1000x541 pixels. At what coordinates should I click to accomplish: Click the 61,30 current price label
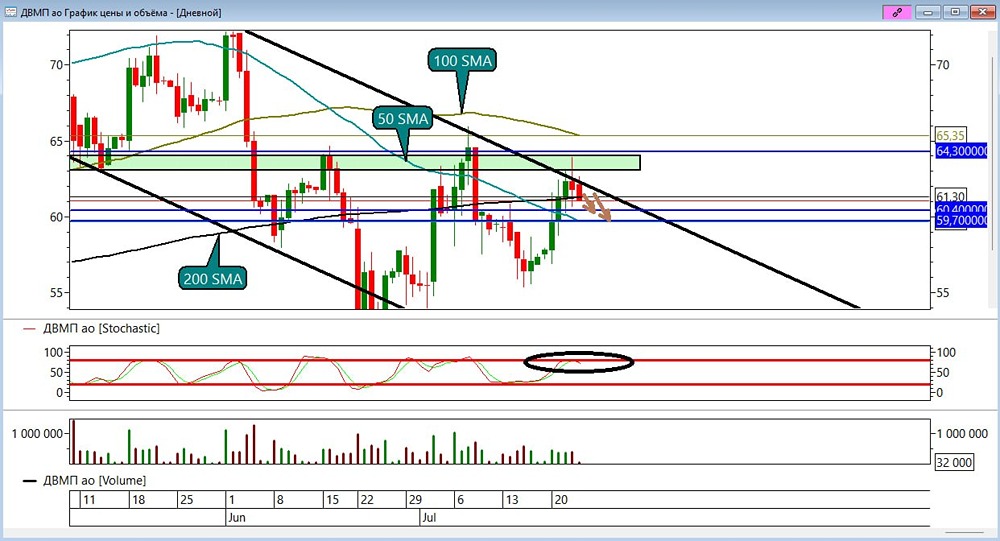950,196
